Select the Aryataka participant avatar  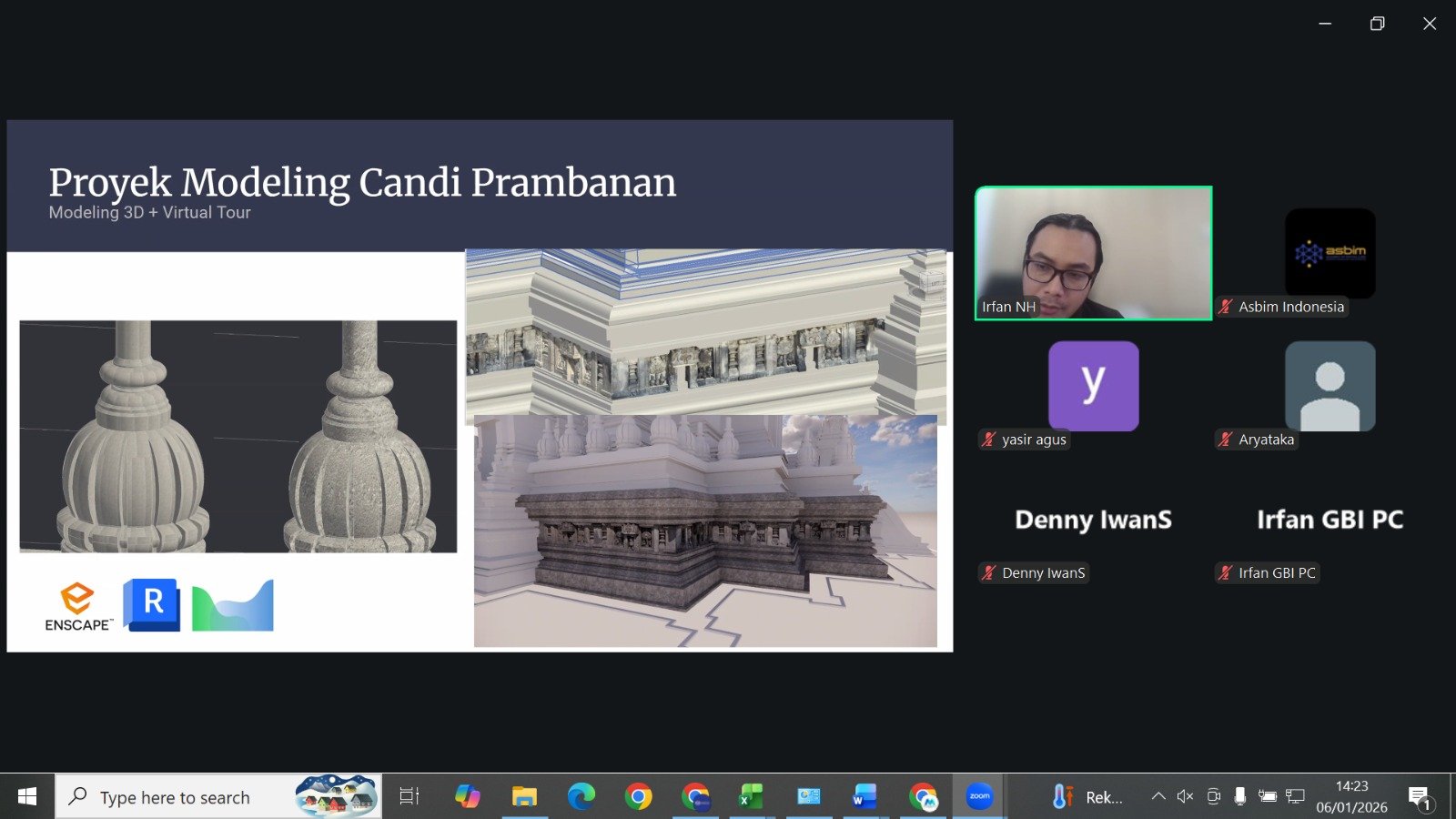click(x=1330, y=386)
